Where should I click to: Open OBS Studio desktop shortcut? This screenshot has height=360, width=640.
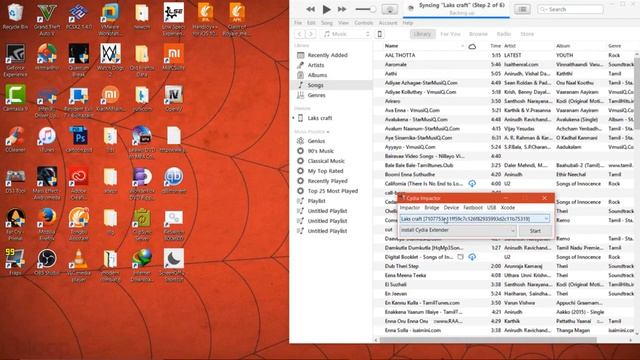(x=47, y=262)
